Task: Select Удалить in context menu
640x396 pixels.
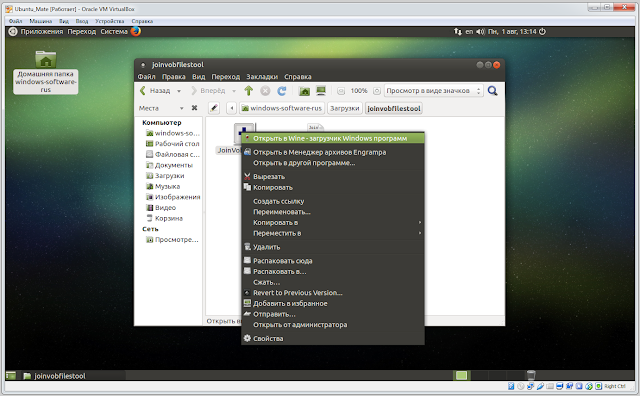Action: point(333,247)
